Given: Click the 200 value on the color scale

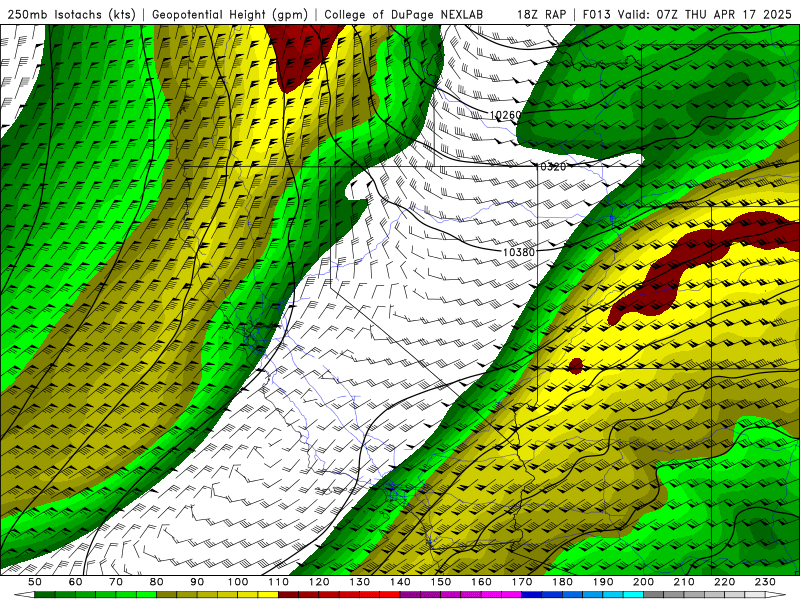Looking at the screenshot, I should (x=643, y=582).
